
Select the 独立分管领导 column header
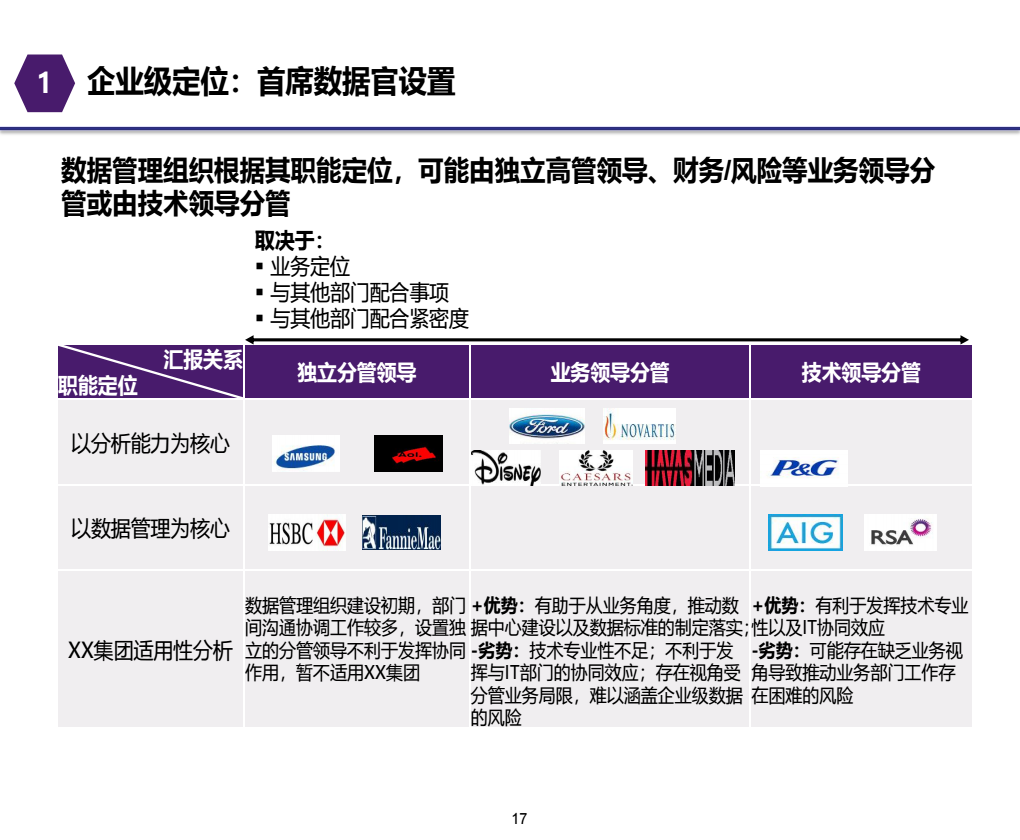[356, 373]
